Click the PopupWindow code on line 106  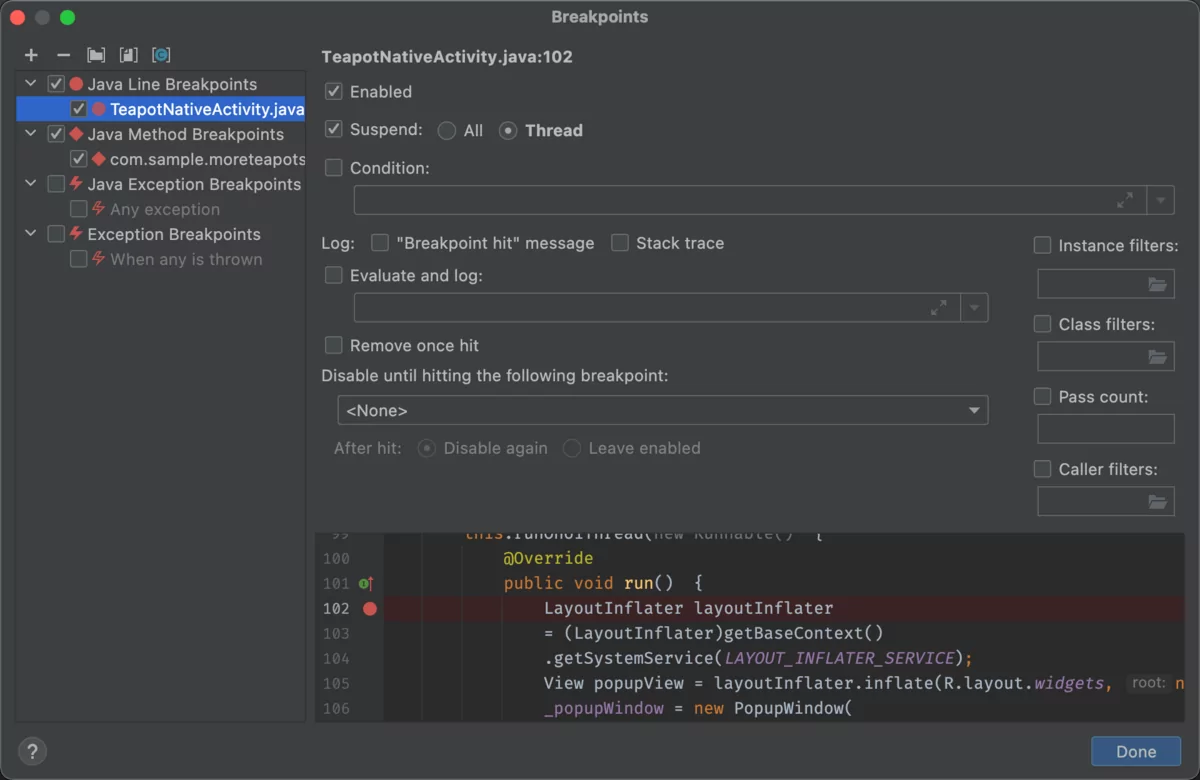pos(791,708)
